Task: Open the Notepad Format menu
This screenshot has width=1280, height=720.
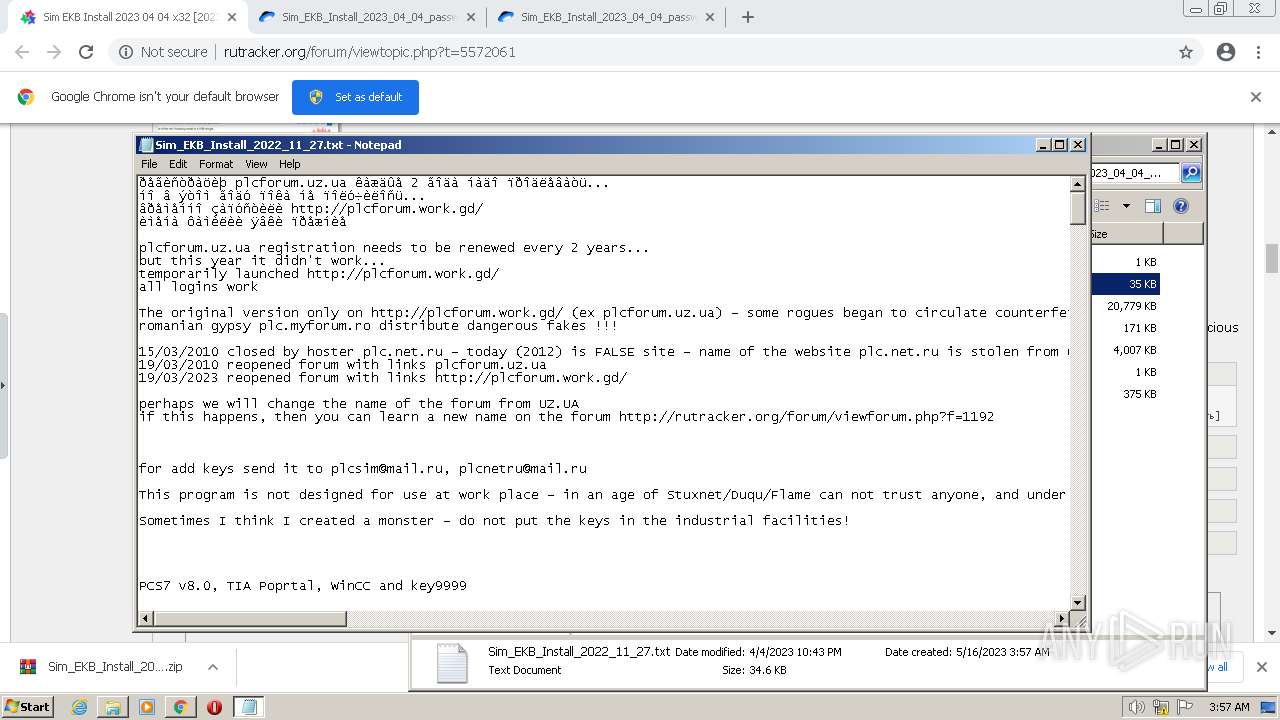Action: point(216,164)
